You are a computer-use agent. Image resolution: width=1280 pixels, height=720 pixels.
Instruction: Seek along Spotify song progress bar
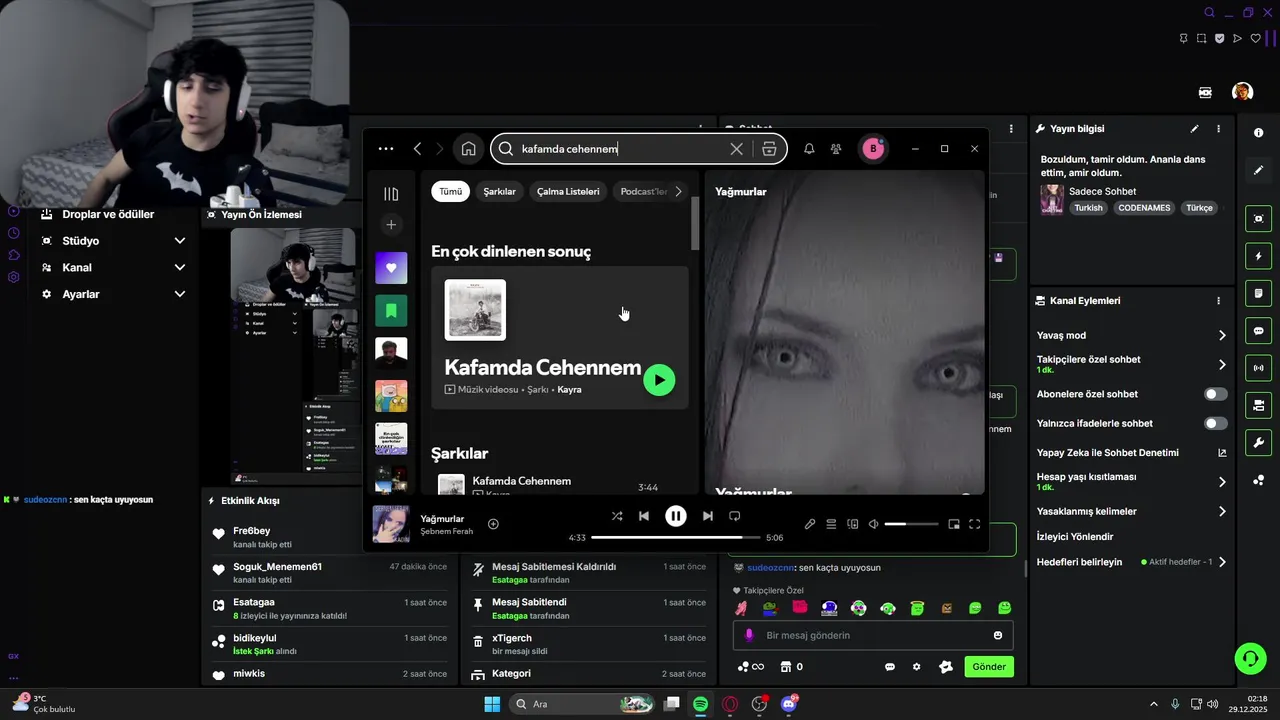click(676, 537)
